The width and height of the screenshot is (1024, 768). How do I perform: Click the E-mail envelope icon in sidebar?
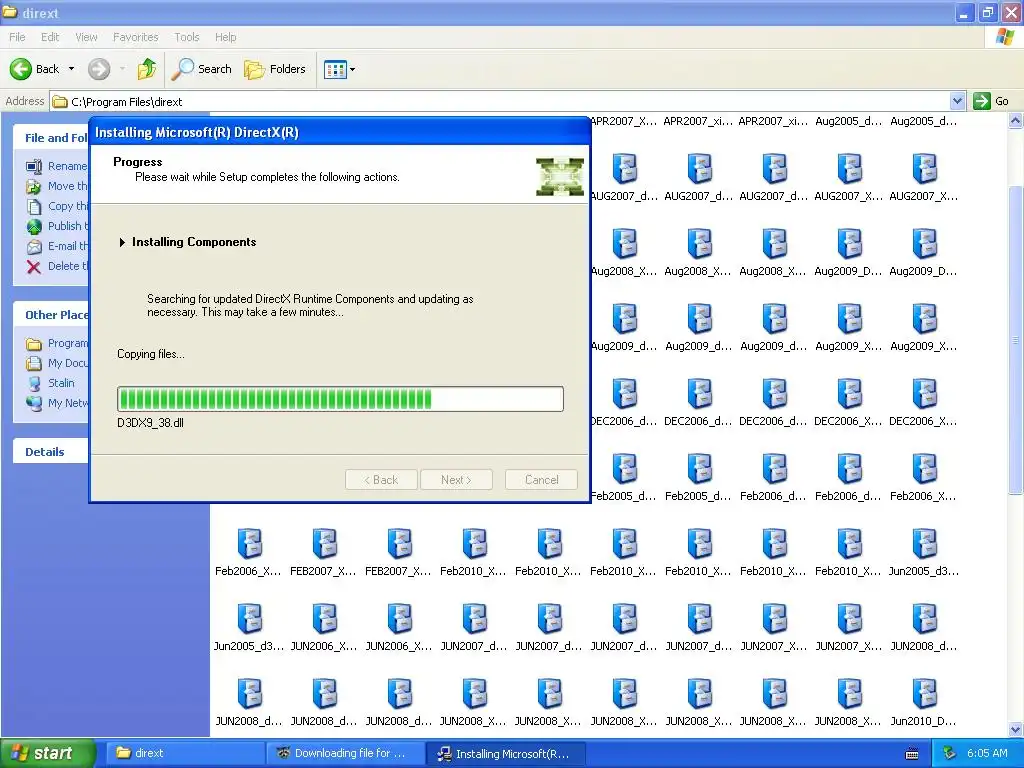(x=34, y=246)
